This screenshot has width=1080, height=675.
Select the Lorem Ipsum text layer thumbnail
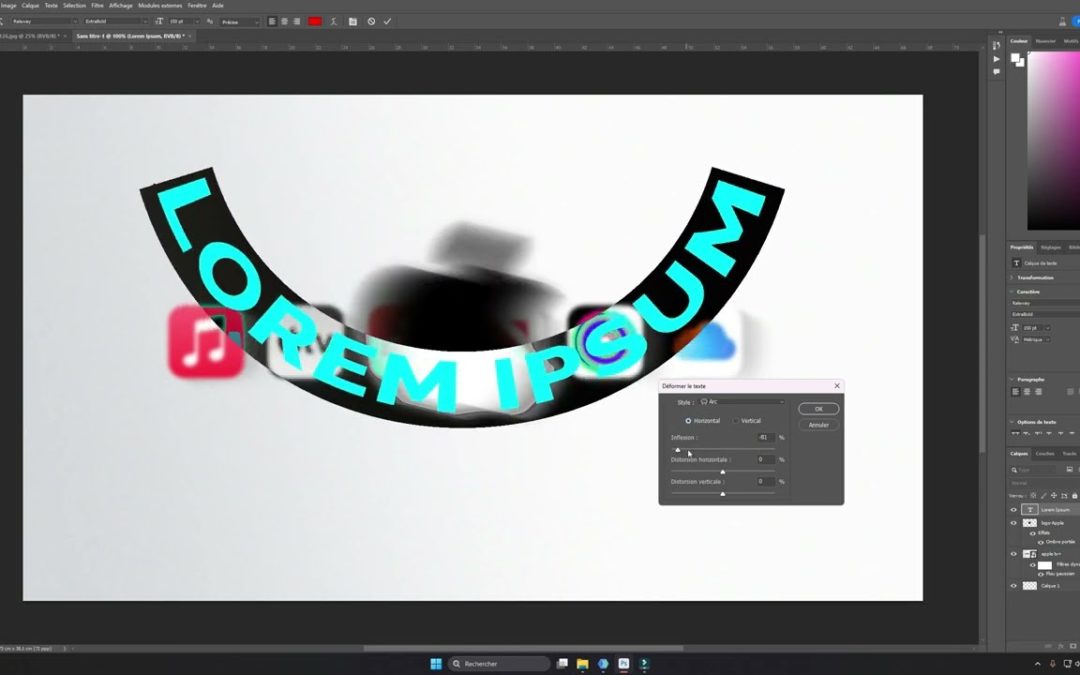tap(1030, 510)
